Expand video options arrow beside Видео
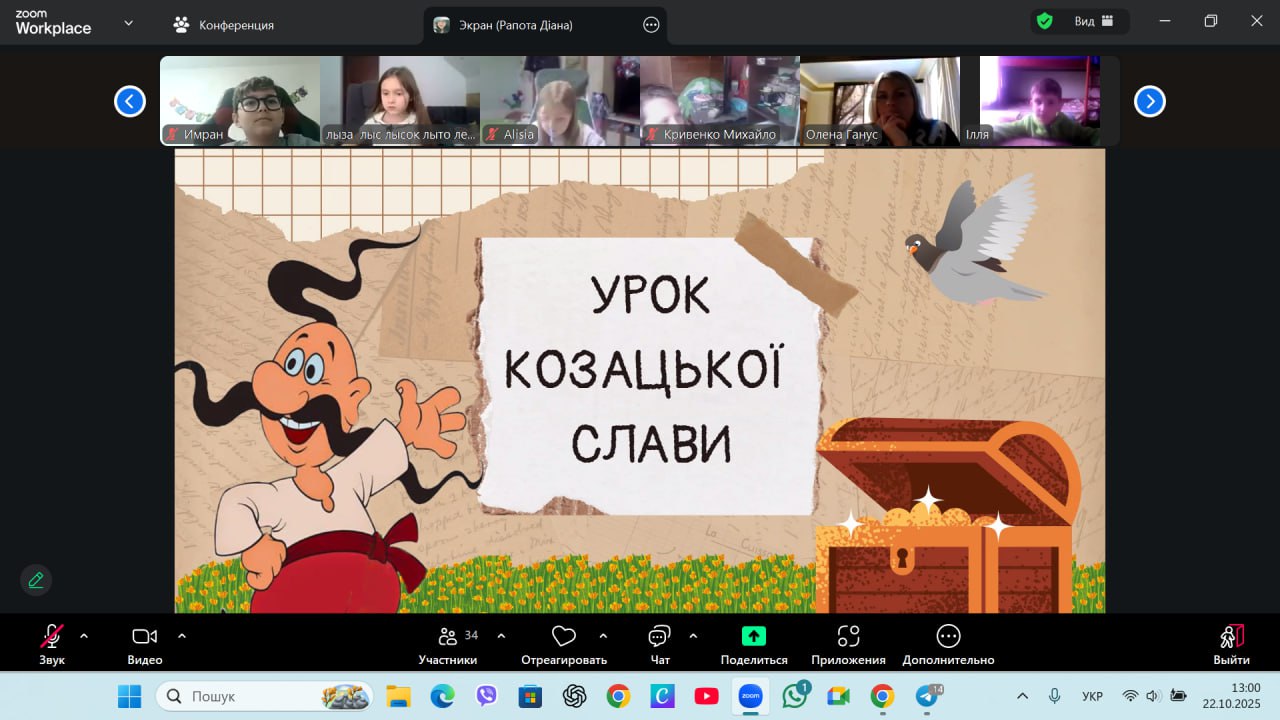Viewport: 1280px width, 720px height. coord(182,636)
